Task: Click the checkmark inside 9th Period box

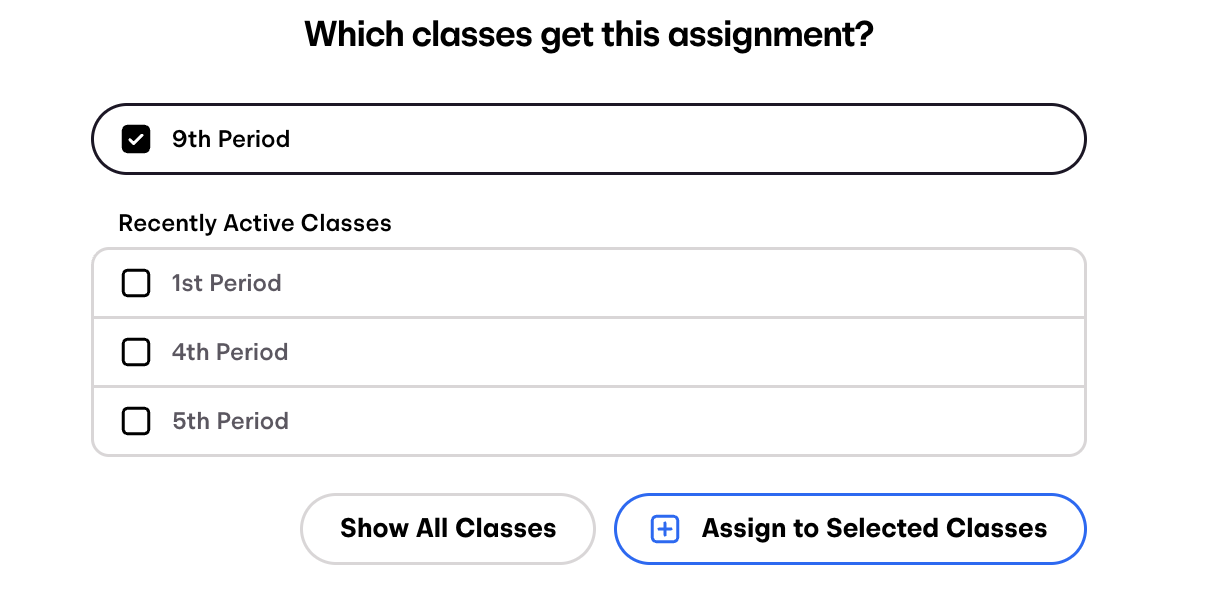Action: [136, 140]
